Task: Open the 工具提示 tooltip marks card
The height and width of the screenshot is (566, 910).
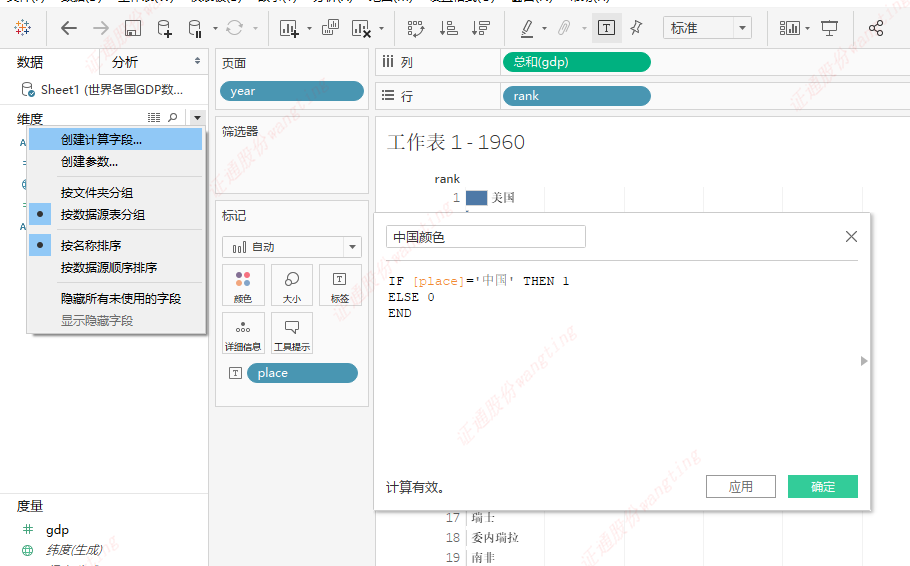Action: coord(292,333)
